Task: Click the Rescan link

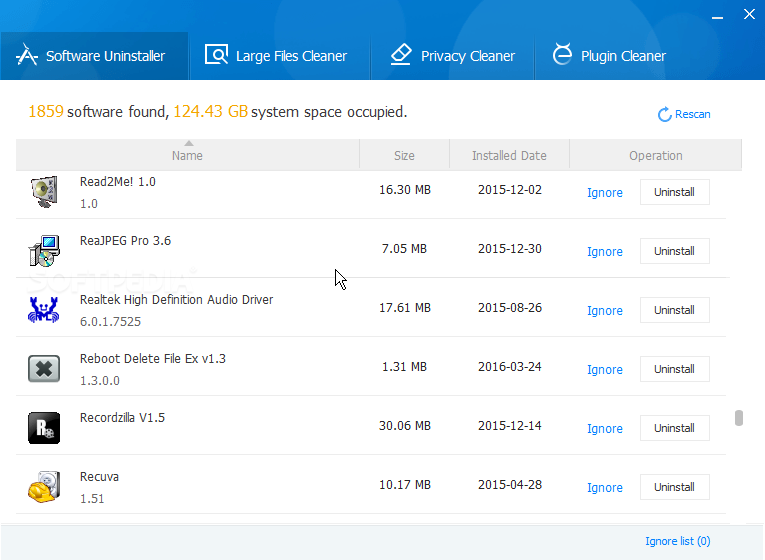Action: click(692, 114)
